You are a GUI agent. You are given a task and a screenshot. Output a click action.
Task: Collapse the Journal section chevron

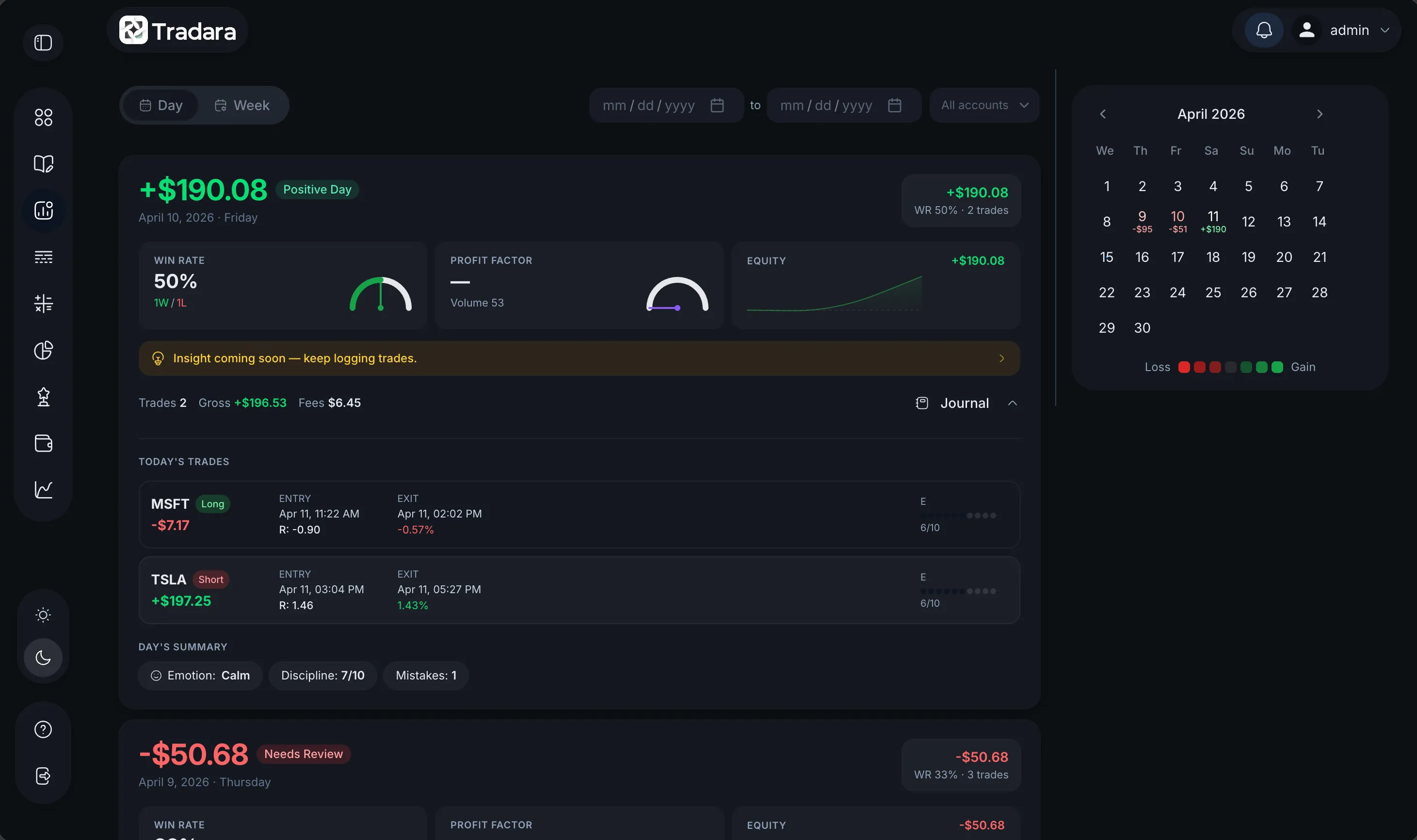pos(1013,403)
